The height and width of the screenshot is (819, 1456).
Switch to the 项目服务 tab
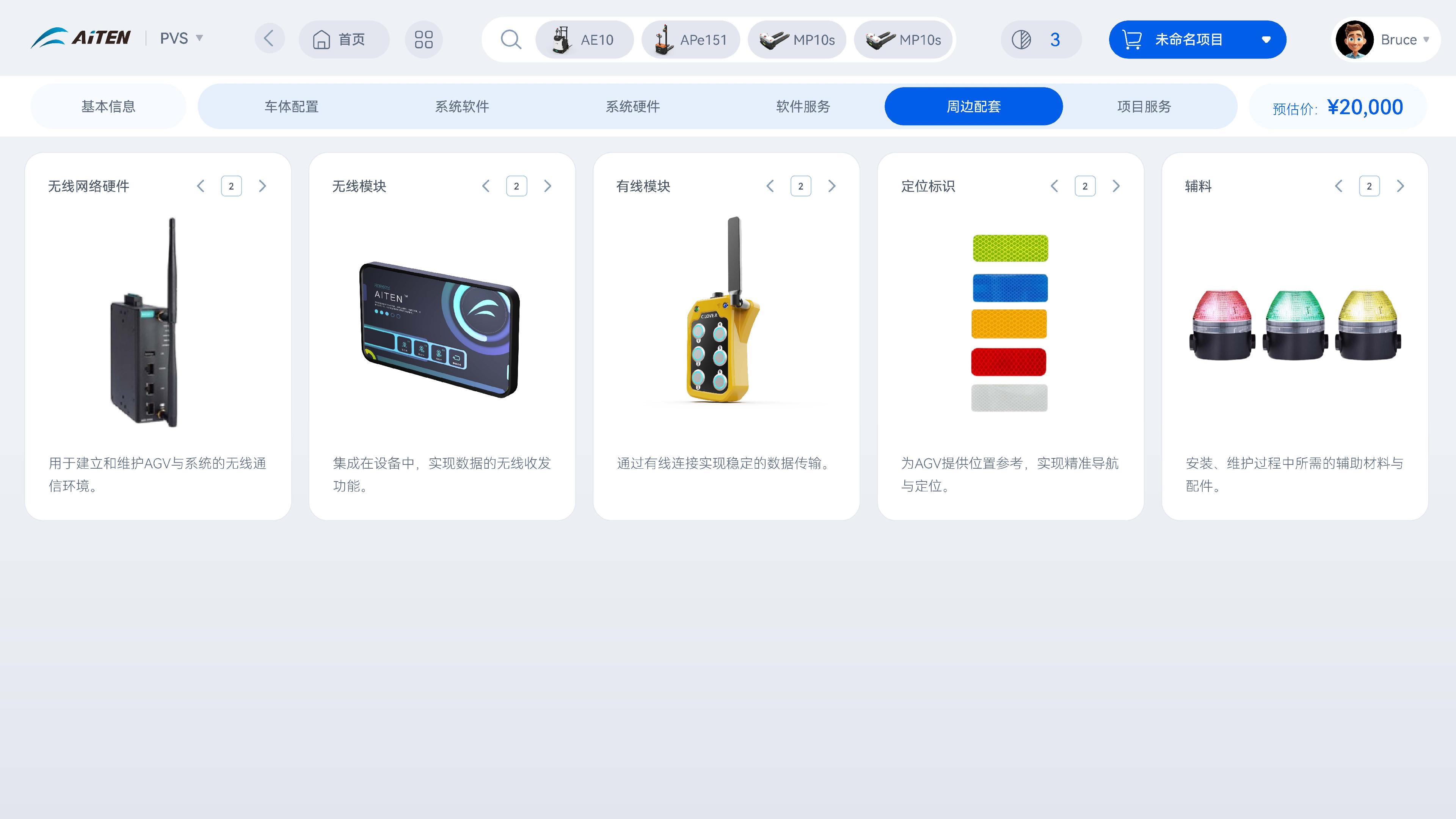tap(1144, 106)
